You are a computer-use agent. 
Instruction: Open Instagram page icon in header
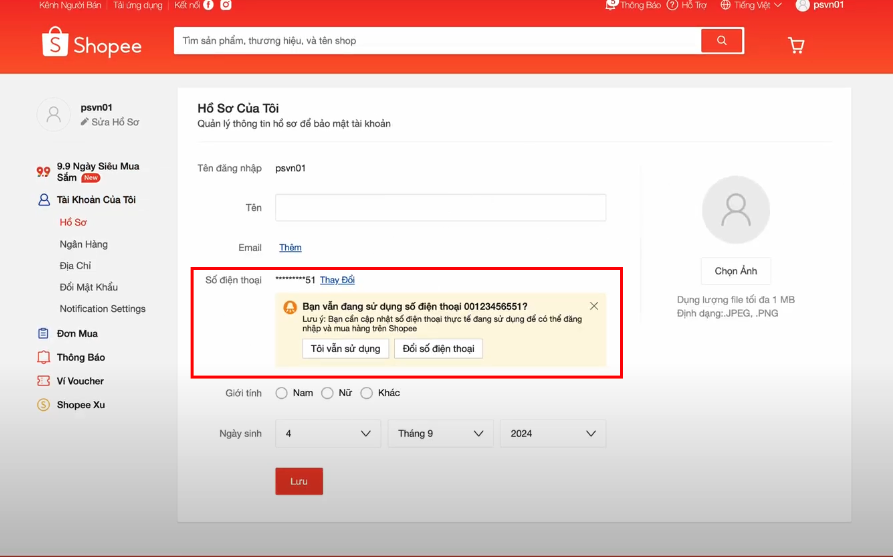226,5
